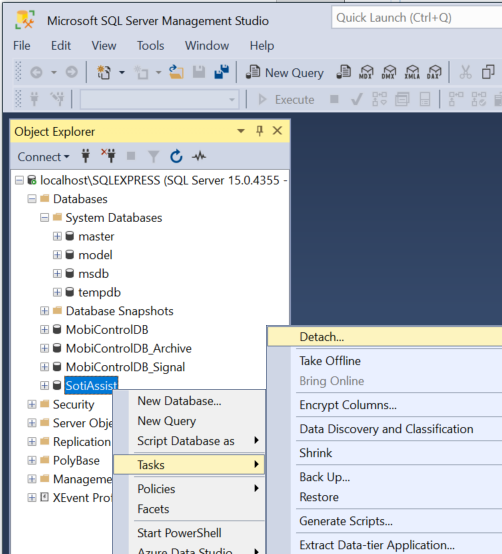Click the Cancel Executing Query stop icon
502x554 pixels.
[x=334, y=99]
